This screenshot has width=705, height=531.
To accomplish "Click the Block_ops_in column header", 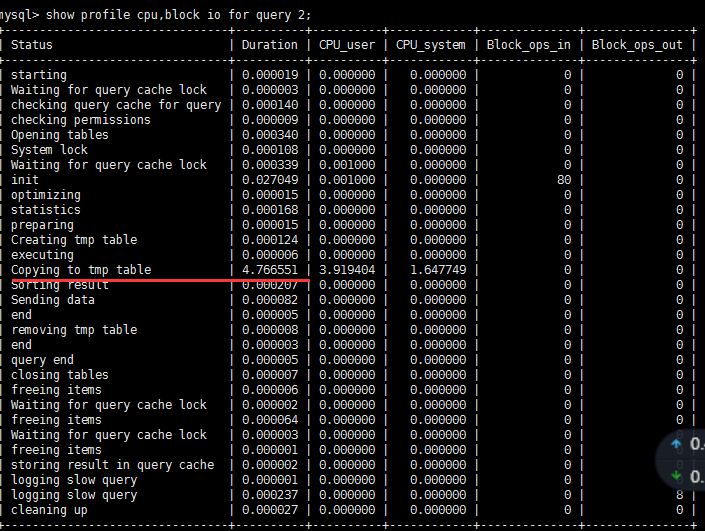I will pos(529,45).
